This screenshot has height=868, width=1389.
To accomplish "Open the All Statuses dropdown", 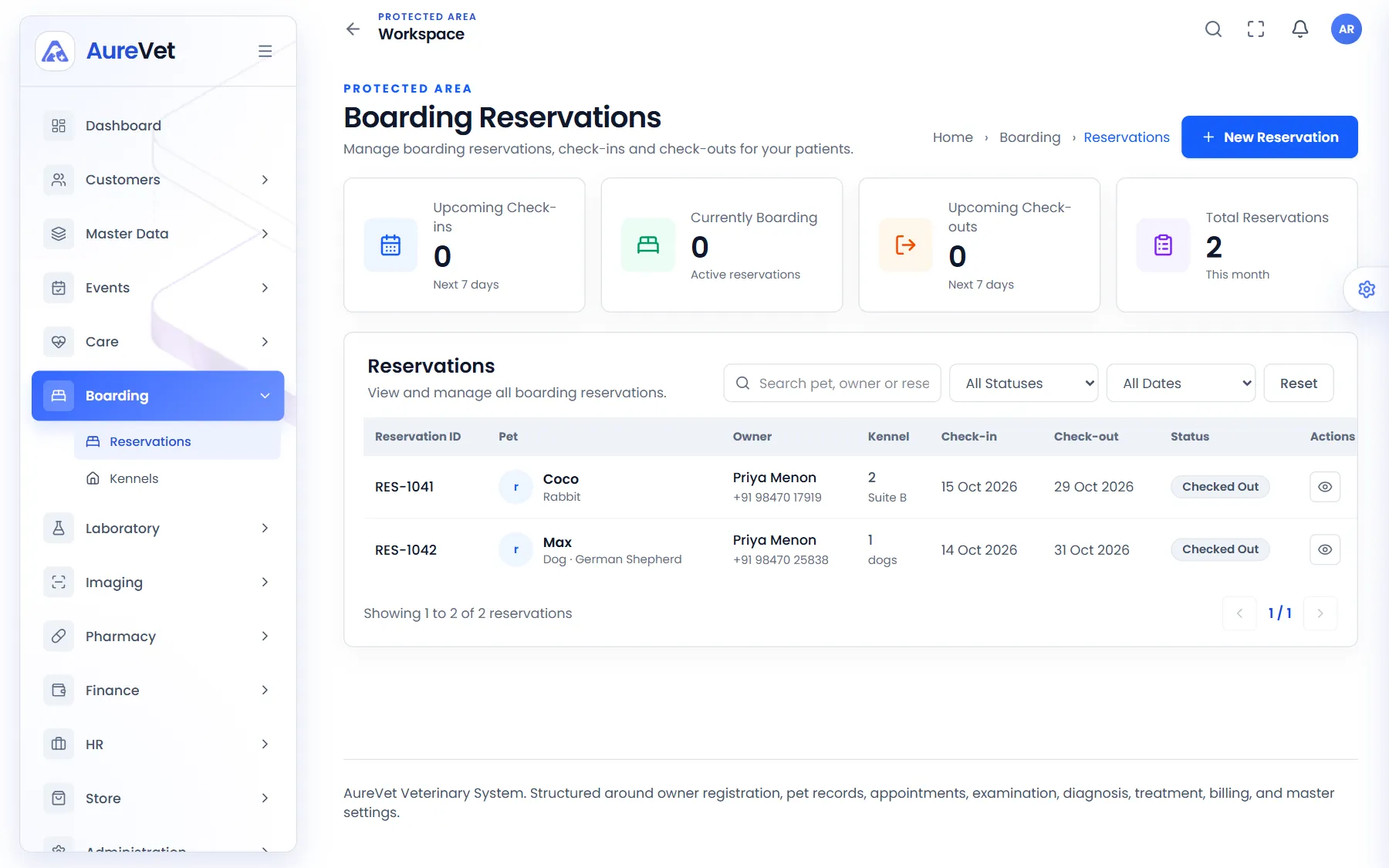I will [x=1024, y=383].
